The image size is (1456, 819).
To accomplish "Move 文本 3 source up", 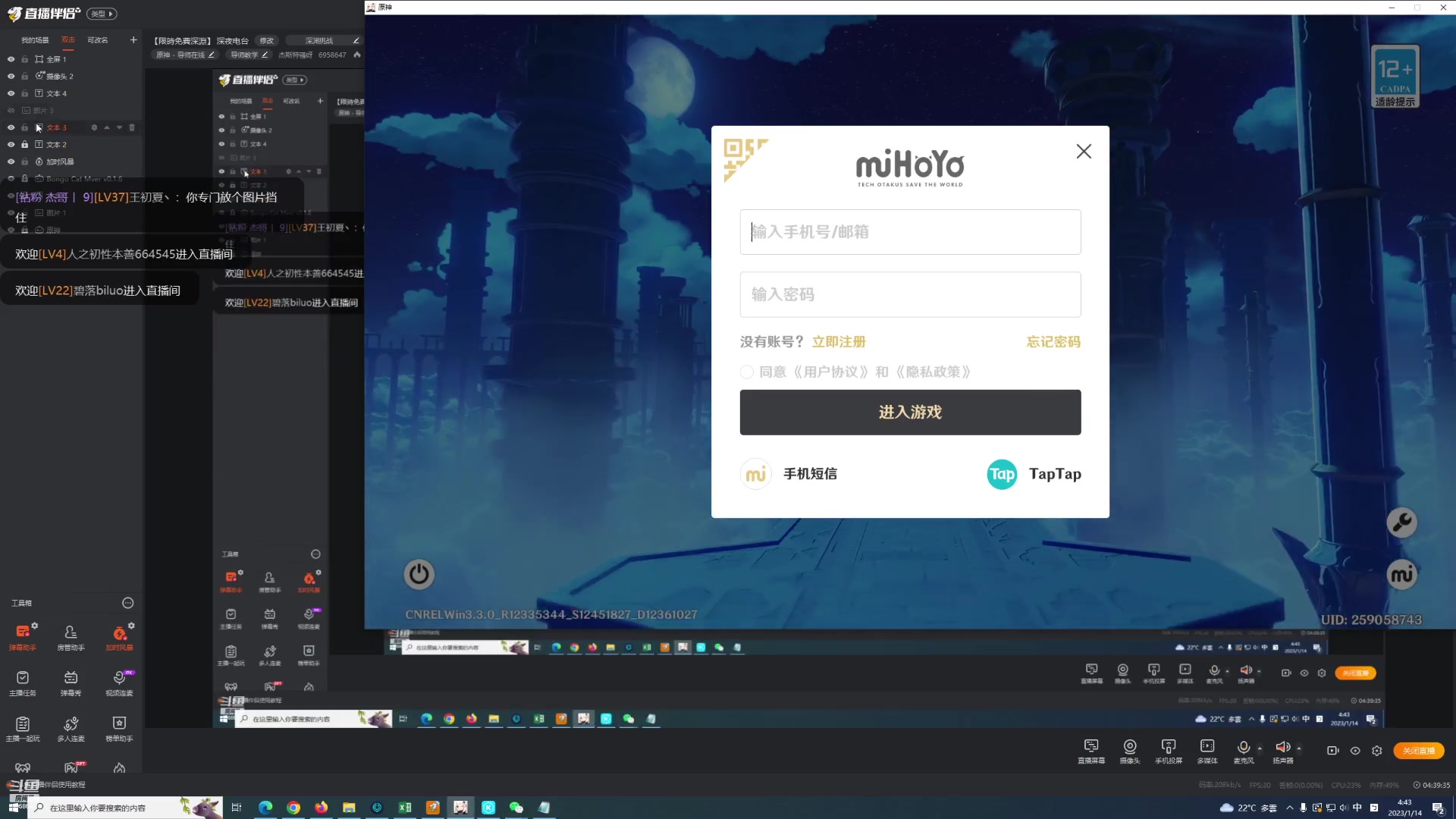I will pos(107,127).
